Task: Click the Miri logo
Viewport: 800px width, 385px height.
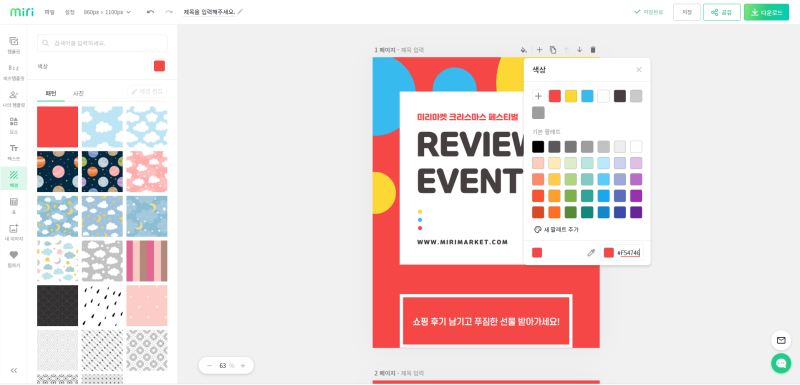Action: coord(22,12)
